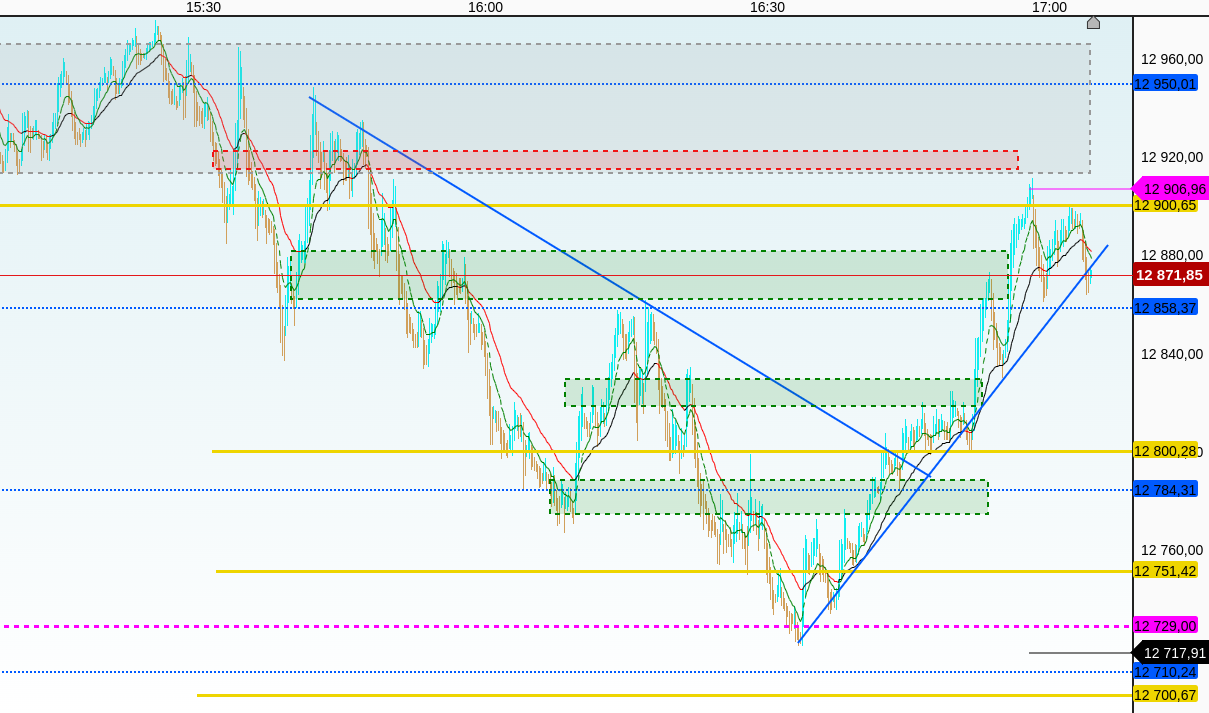Select the large gray dashed zone rectangle
Viewport: 1209px width, 713px height.
pos(545,108)
